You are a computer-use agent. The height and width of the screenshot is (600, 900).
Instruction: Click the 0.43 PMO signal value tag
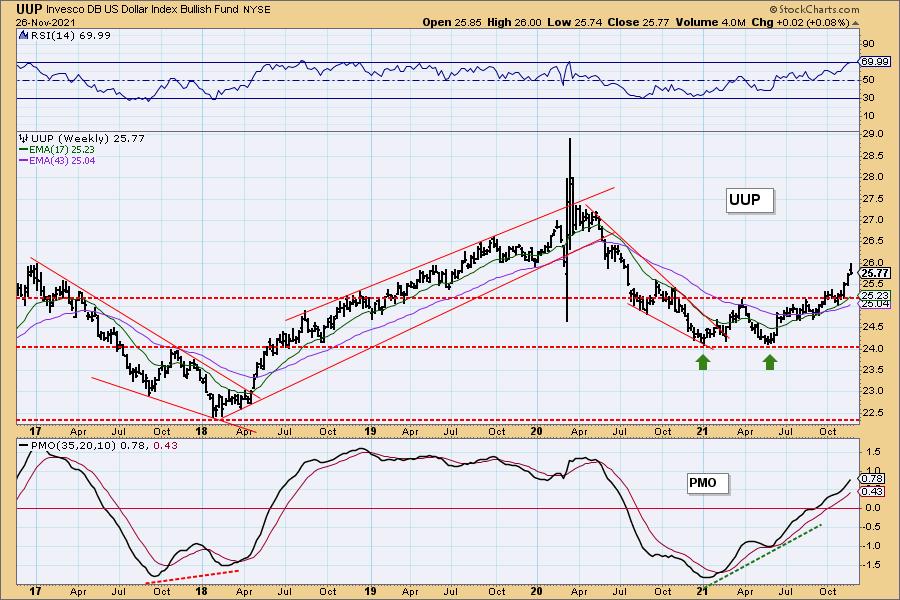click(872, 490)
